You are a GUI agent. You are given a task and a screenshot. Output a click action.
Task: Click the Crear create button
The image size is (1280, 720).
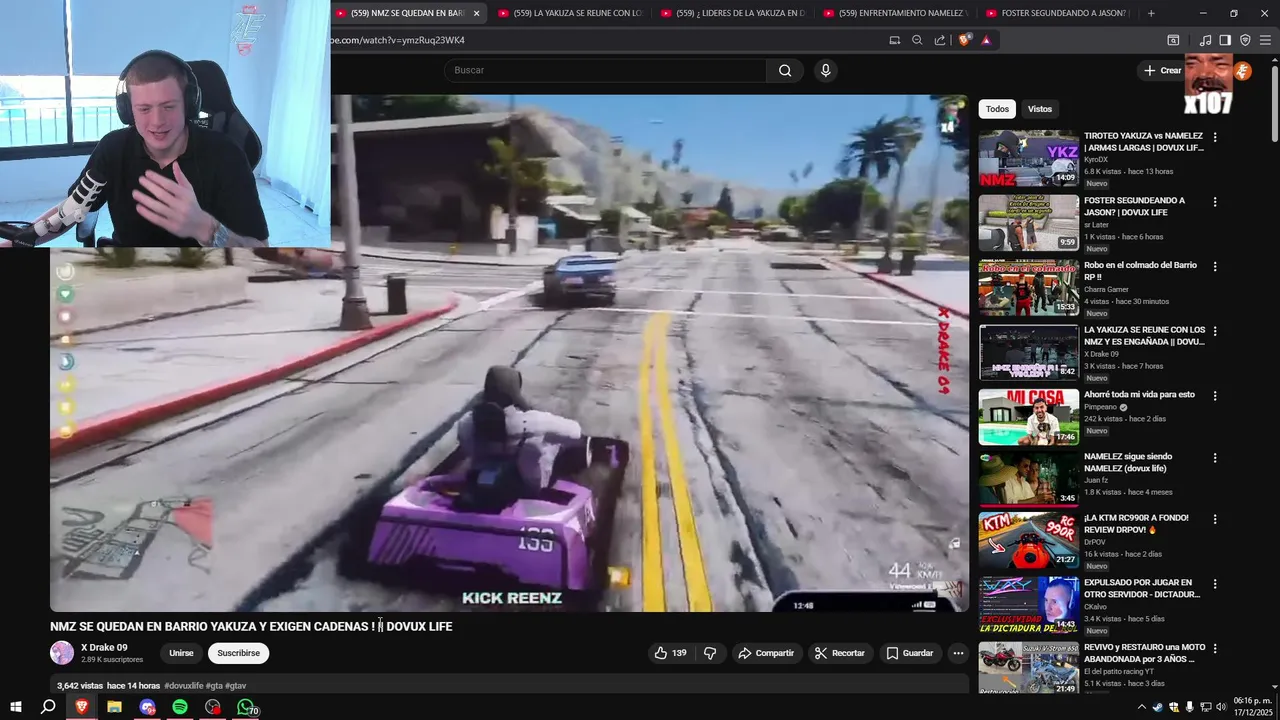click(x=1162, y=70)
